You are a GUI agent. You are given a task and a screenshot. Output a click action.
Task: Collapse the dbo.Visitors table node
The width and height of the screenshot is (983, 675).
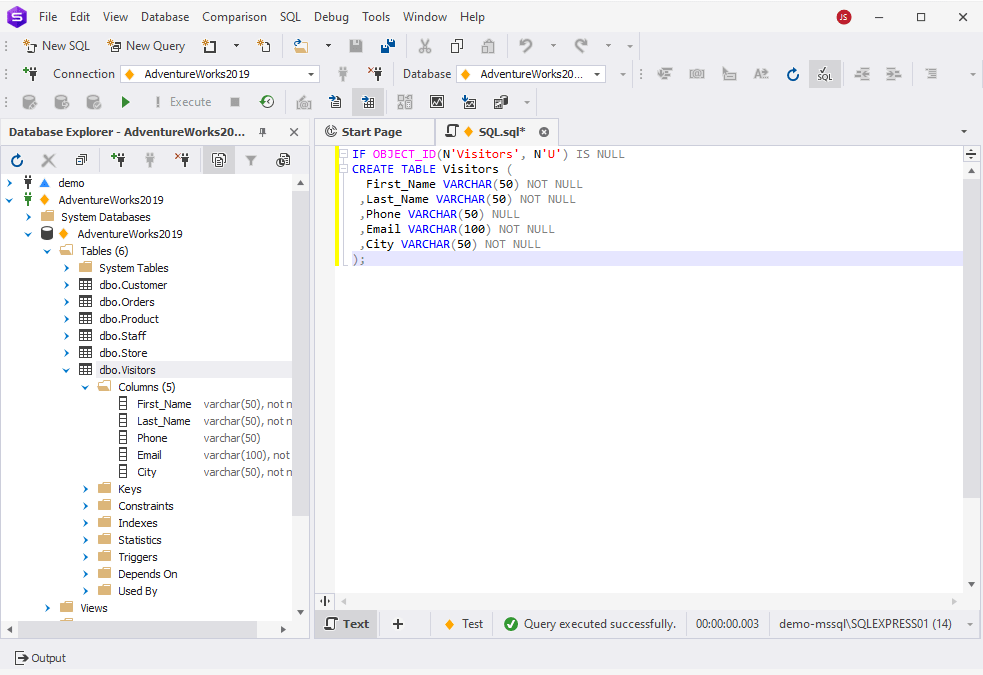click(x=66, y=369)
